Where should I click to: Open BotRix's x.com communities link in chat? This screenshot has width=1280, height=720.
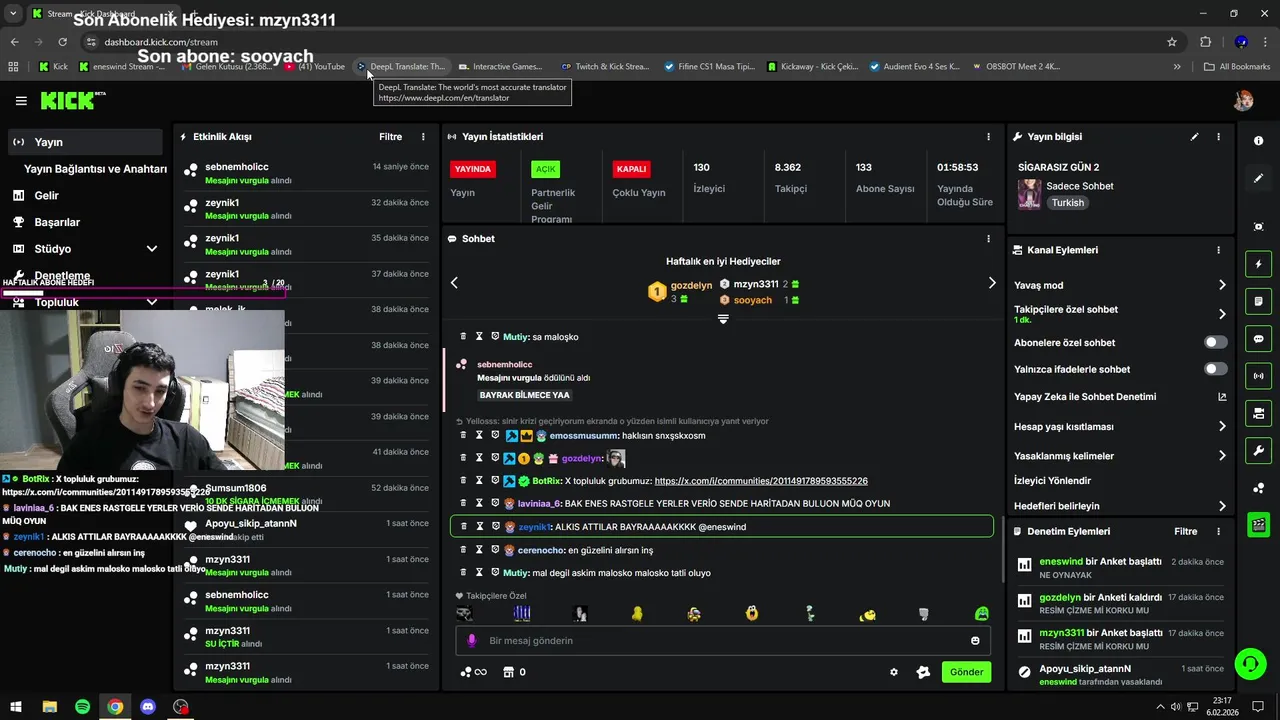coord(761,481)
